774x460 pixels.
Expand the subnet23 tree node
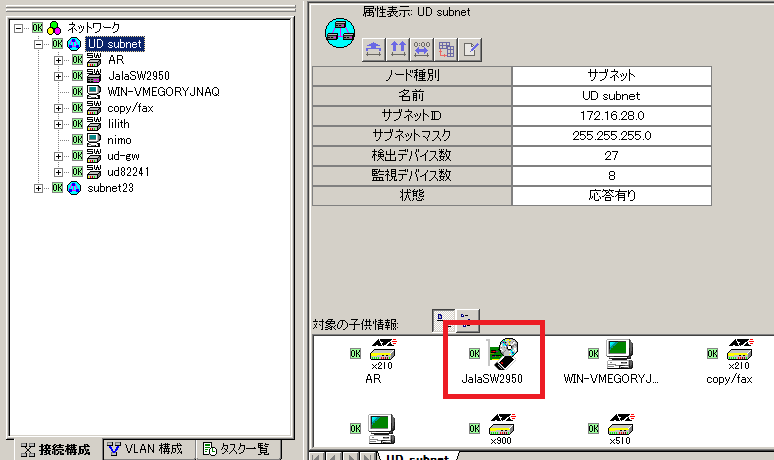pos(38,188)
